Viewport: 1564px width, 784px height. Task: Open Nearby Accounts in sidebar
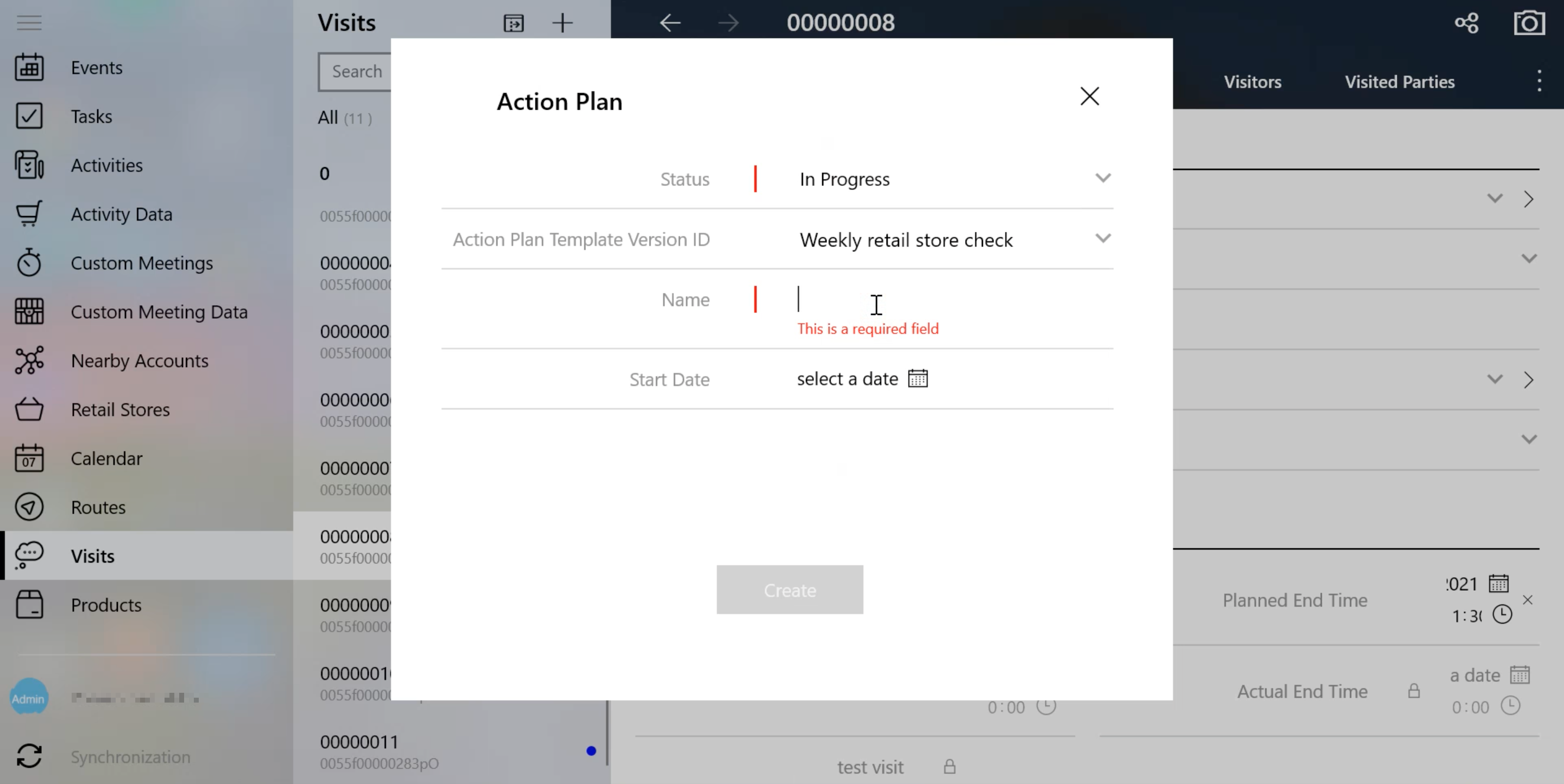pos(139,361)
